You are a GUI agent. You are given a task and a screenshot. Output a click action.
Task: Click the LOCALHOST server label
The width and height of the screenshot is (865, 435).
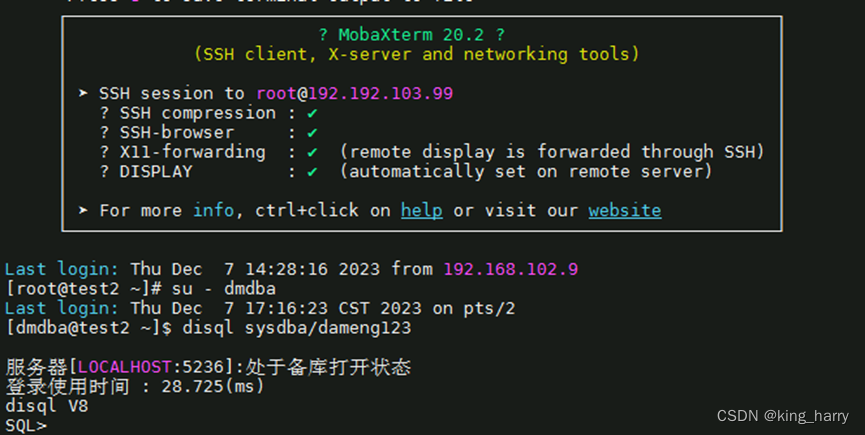tap(124, 367)
